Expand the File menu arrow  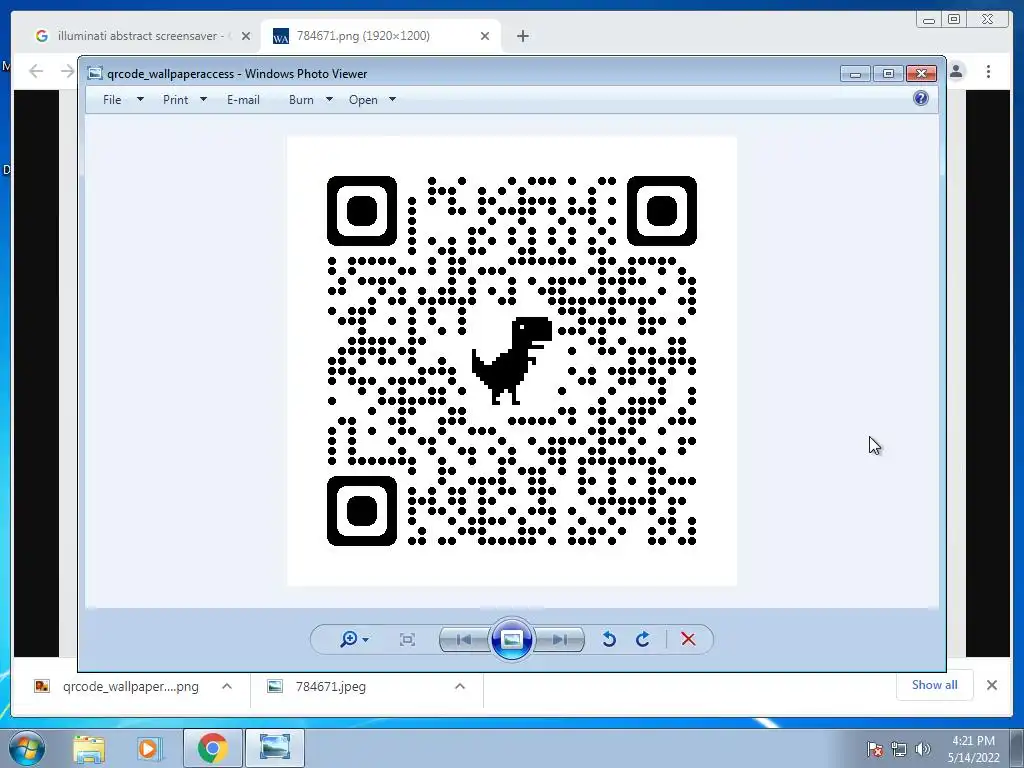[x=140, y=99]
